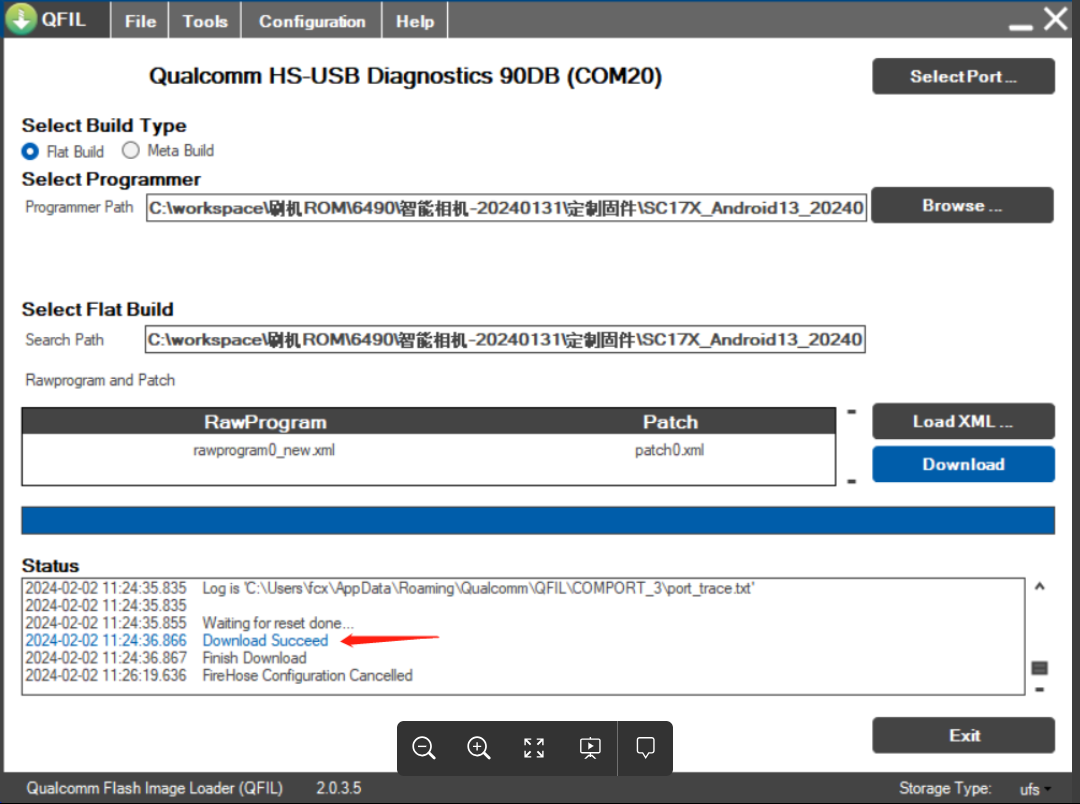Screen dimensions: 1080x804
Task: Click the RawProgram column header
Action: tap(265, 422)
